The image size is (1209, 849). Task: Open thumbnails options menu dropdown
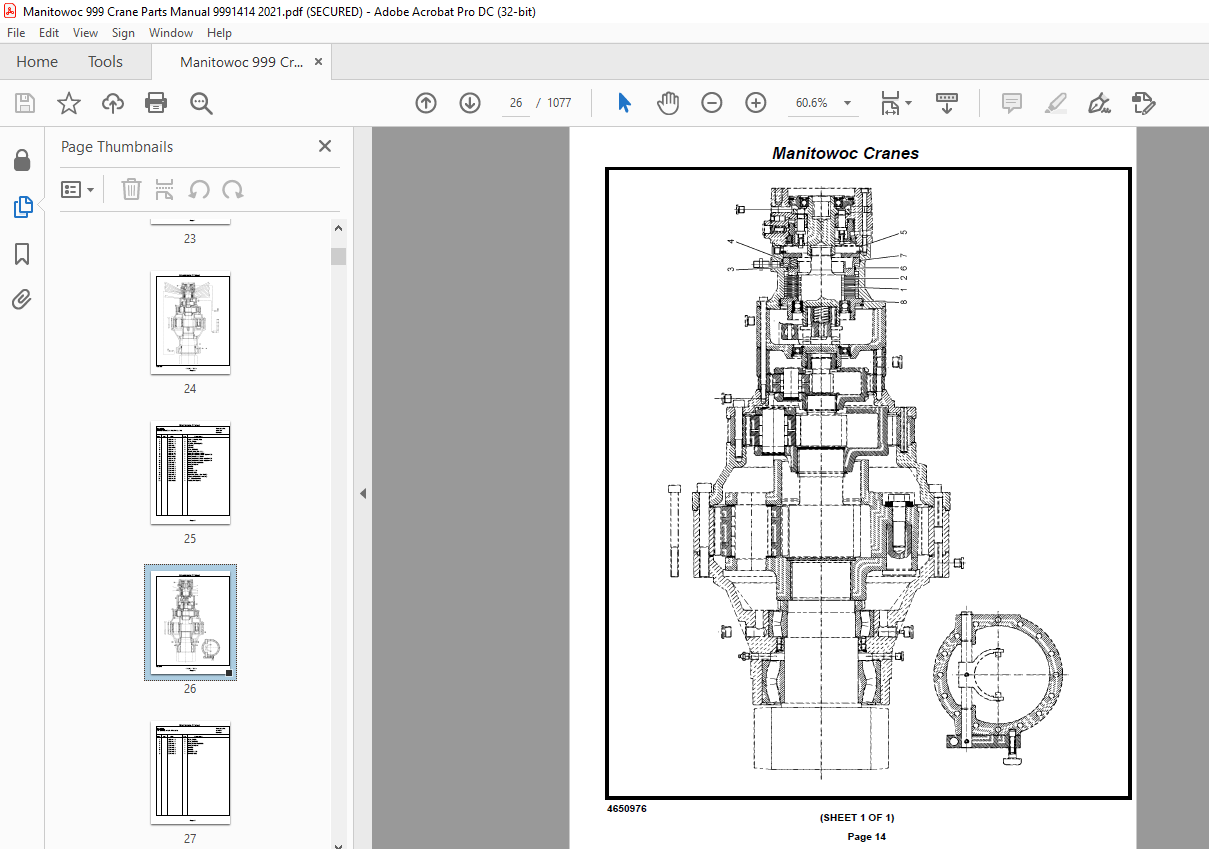(78, 189)
